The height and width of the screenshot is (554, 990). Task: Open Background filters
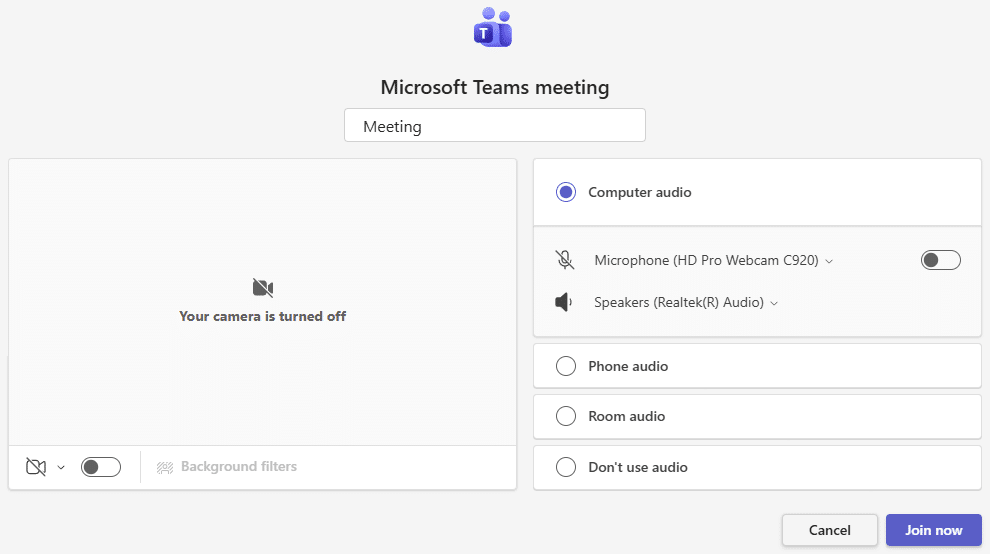click(227, 467)
